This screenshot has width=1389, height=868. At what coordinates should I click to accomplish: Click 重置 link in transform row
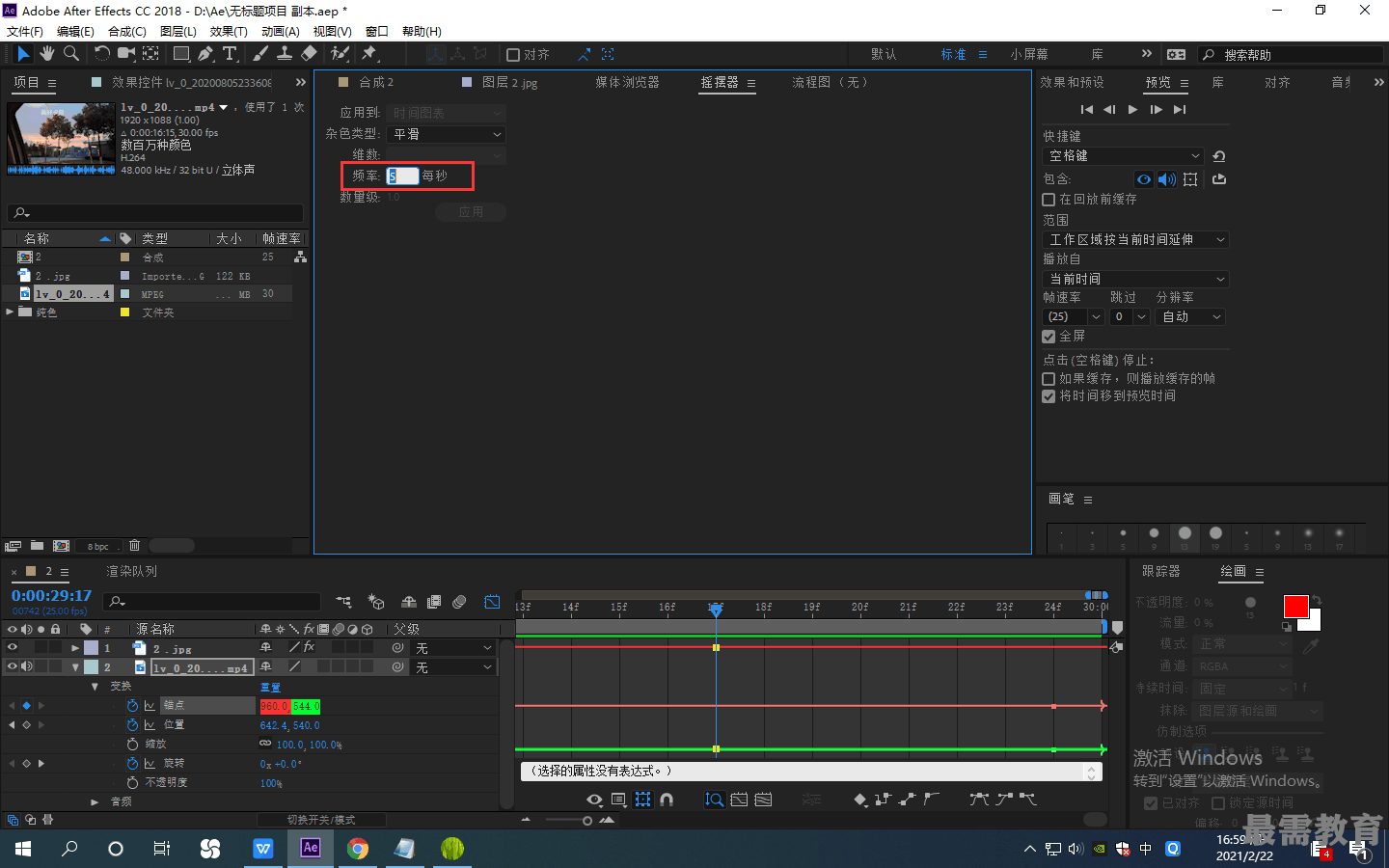(x=270, y=688)
